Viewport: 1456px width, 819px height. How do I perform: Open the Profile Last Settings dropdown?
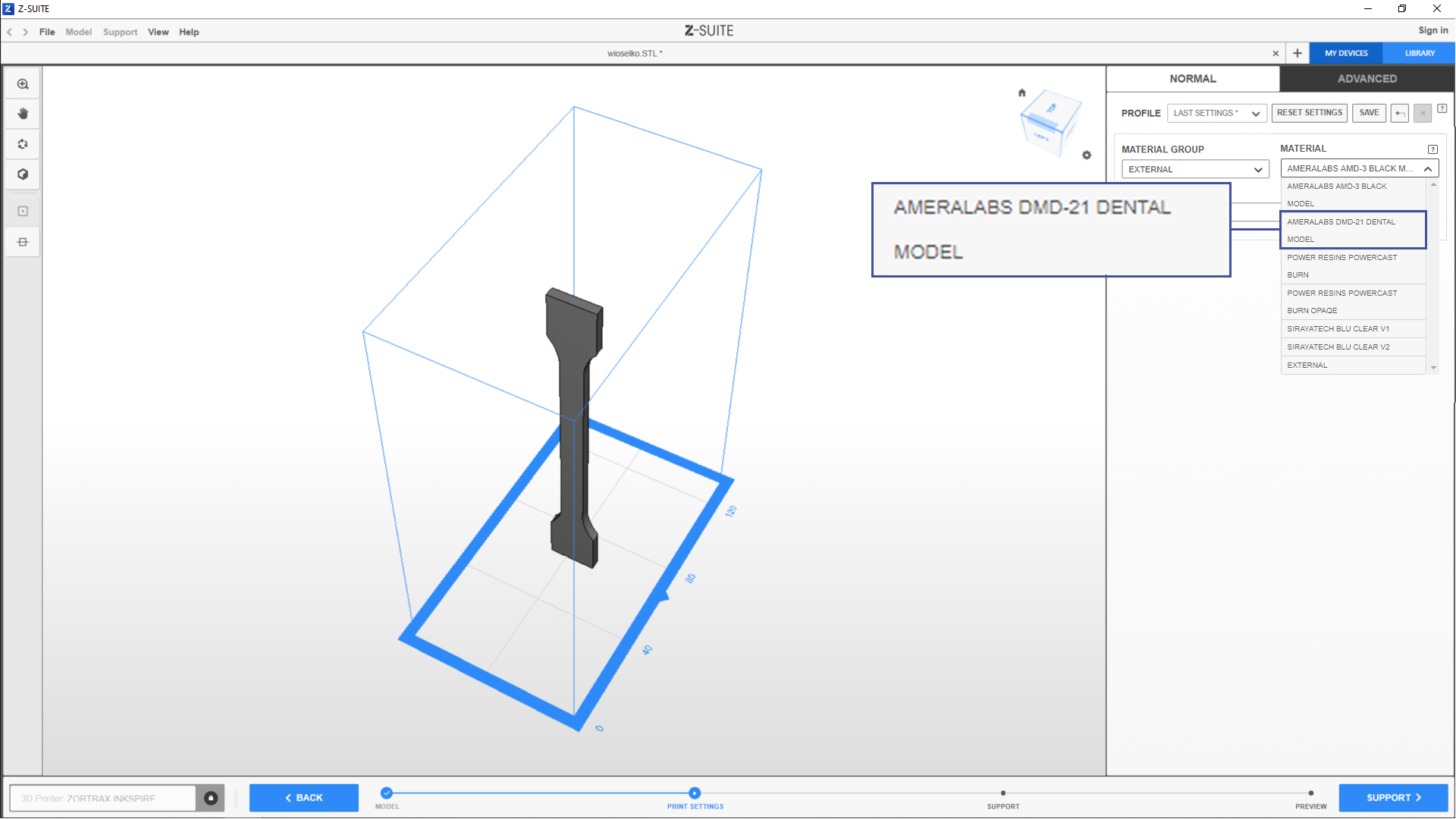point(1216,113)
